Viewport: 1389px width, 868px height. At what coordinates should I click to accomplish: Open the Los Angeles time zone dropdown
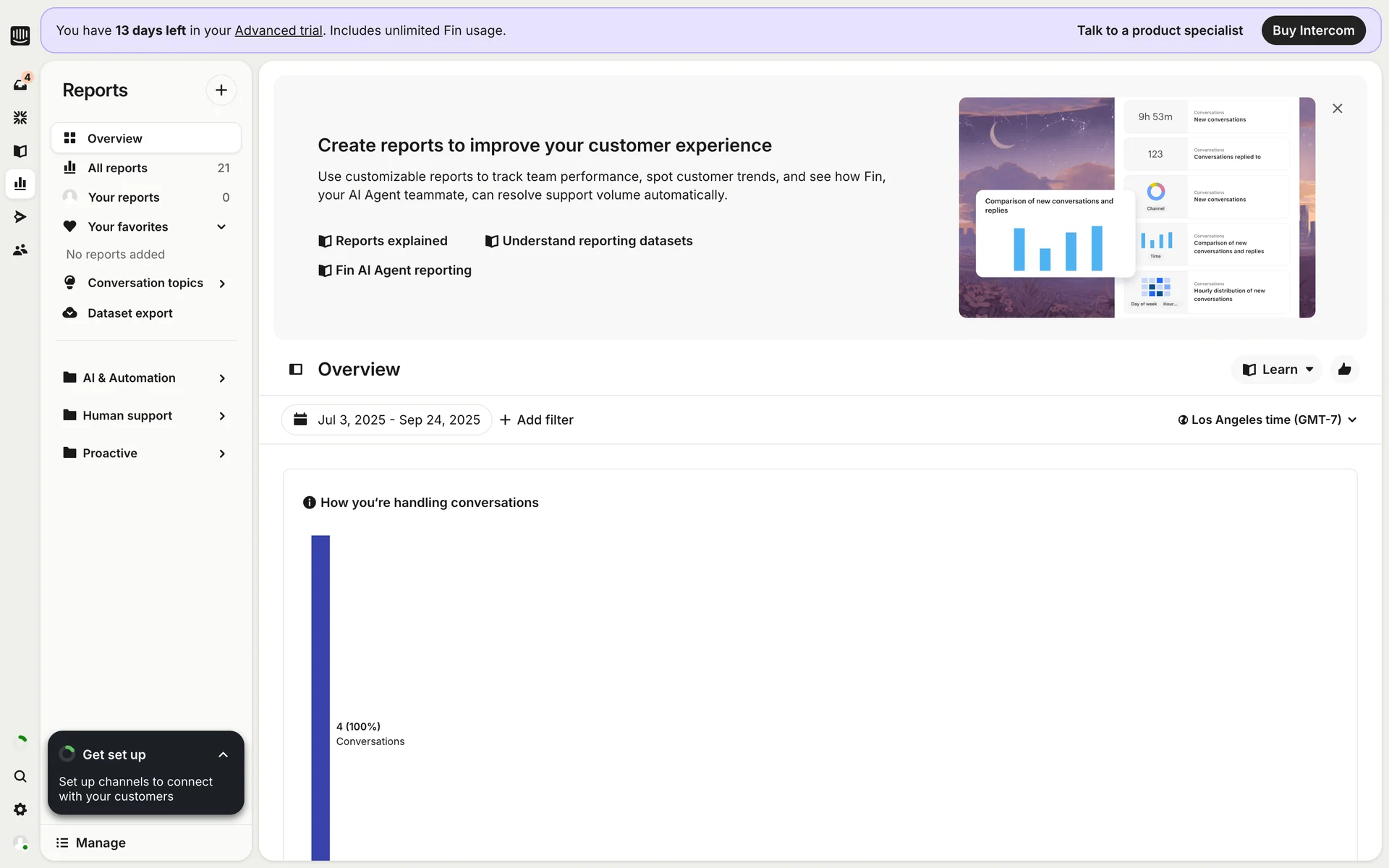[x=1267, y=420]
